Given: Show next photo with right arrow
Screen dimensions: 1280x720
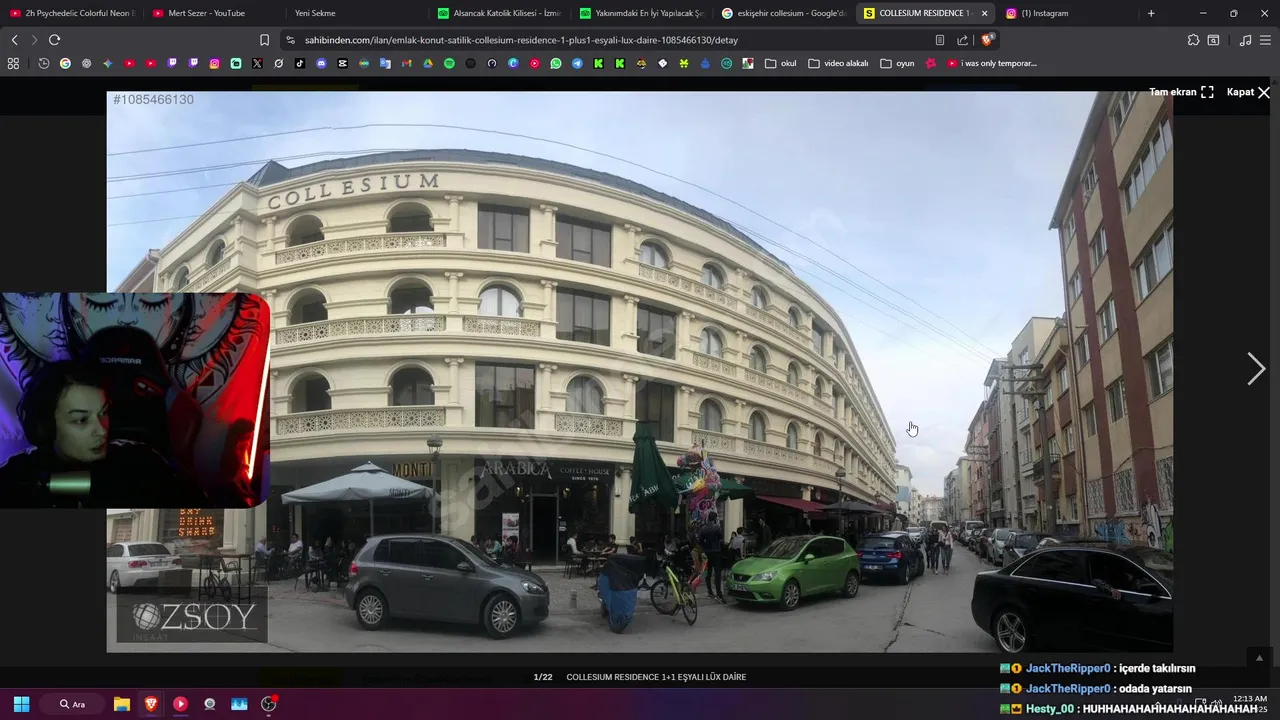Looking at the screenshot, I should click(1256, 369).
